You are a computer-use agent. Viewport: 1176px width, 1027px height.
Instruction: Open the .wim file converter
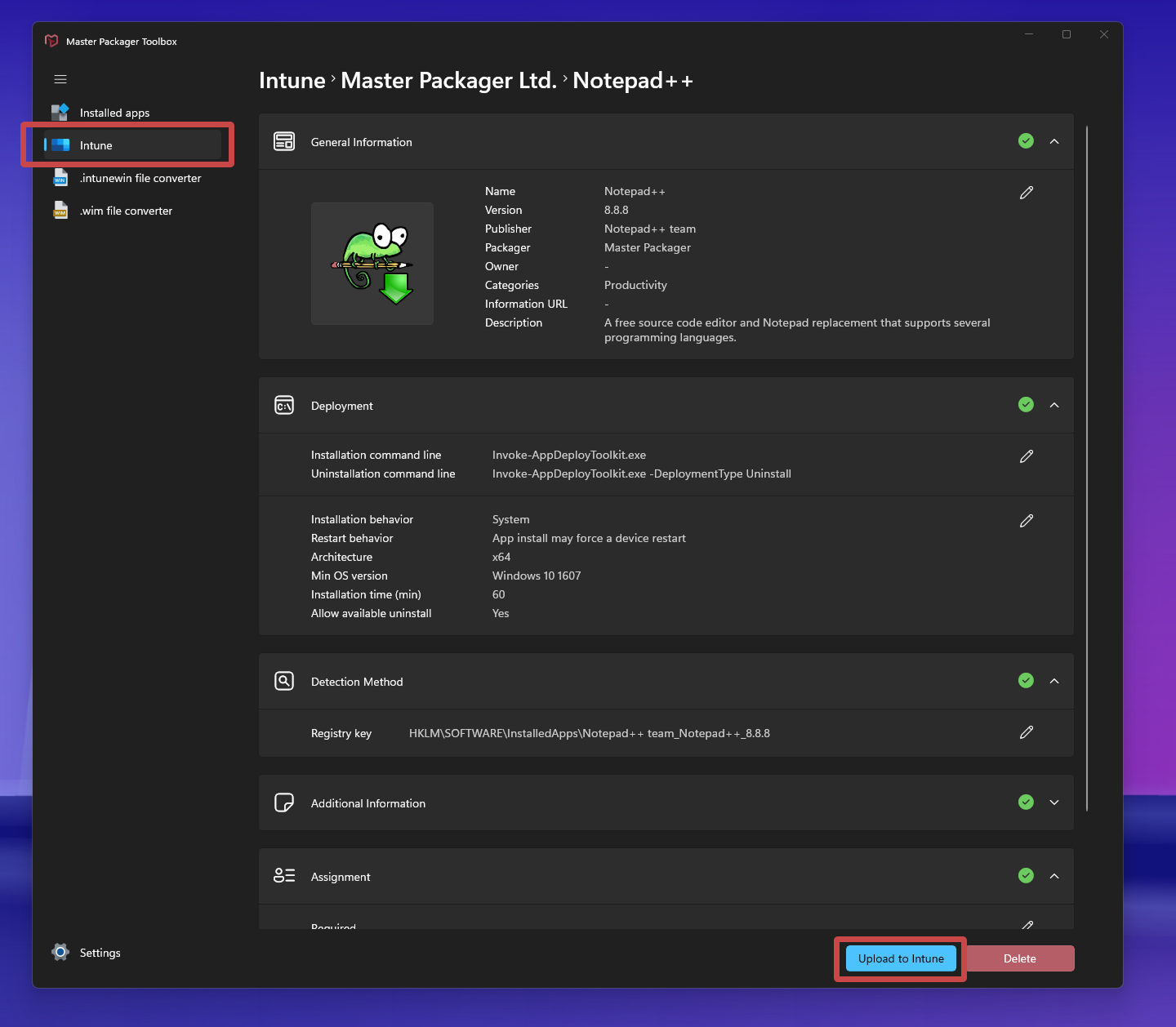point(126,211)
